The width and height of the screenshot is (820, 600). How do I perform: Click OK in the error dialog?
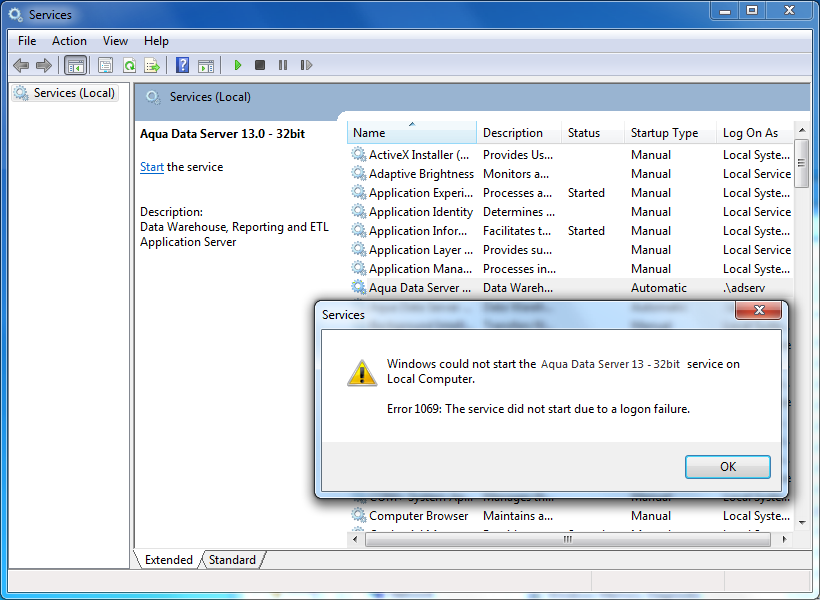point(728,467)
